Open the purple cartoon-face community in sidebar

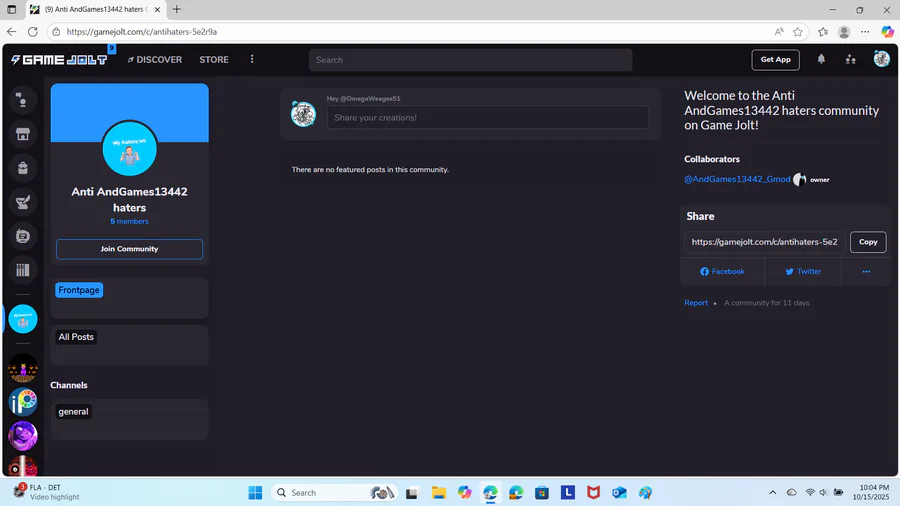(x=23, y=435)
